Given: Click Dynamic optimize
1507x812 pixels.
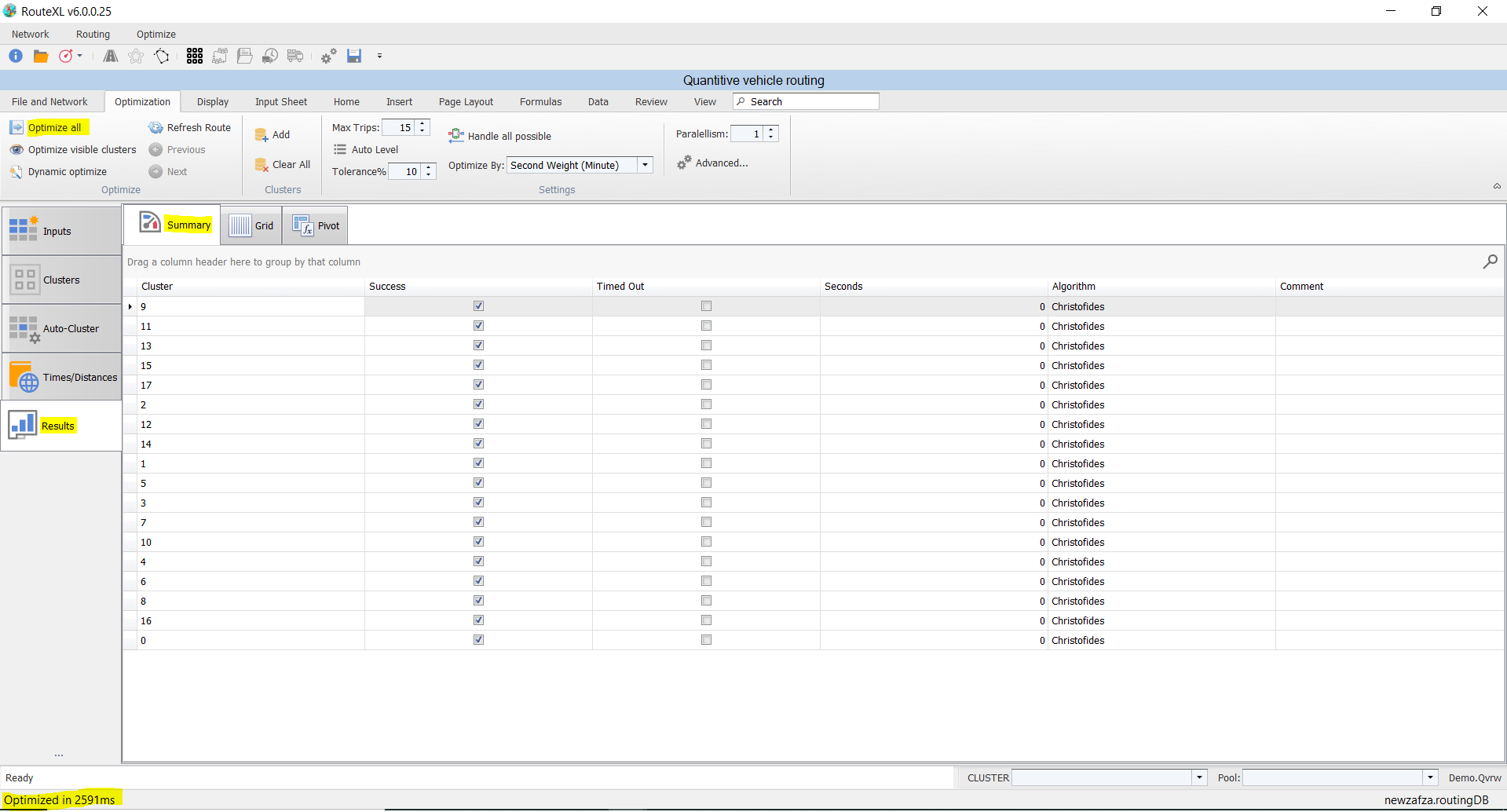Looking at the screenshot, I should pos(58,171).
